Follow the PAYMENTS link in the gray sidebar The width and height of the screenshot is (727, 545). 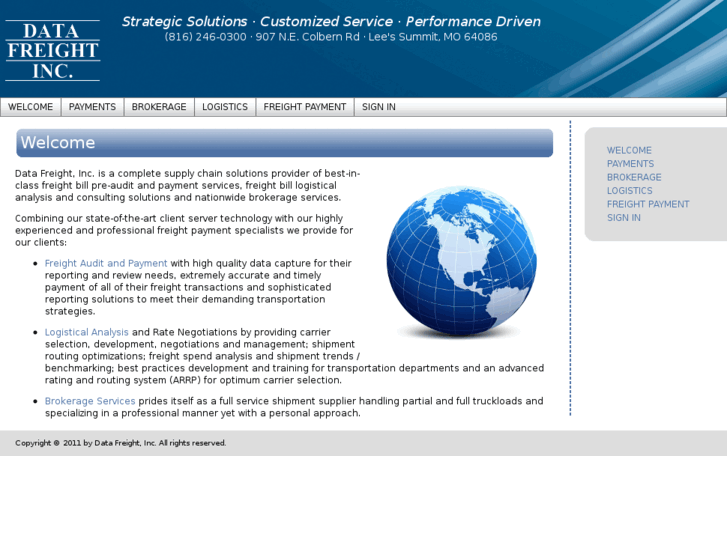pyautogui.click(x=630, y=164)
